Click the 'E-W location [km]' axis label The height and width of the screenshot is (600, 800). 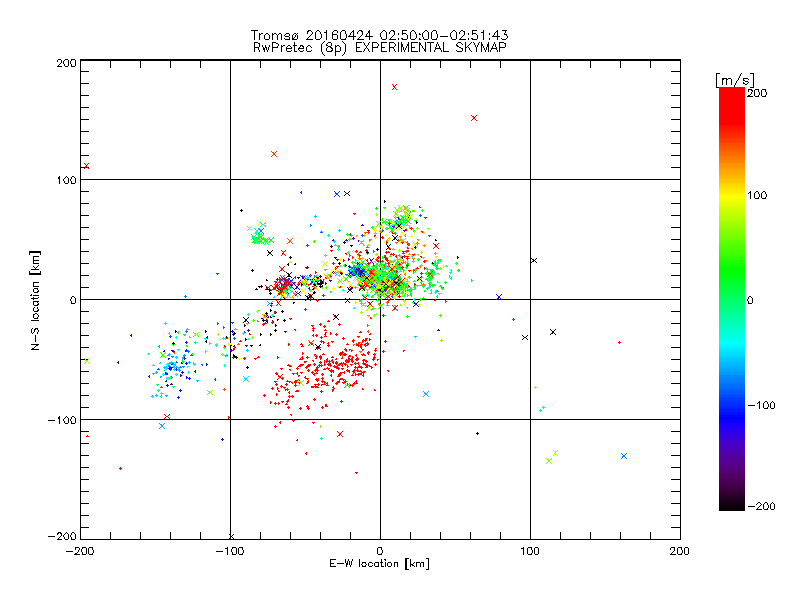click(379, 563)
